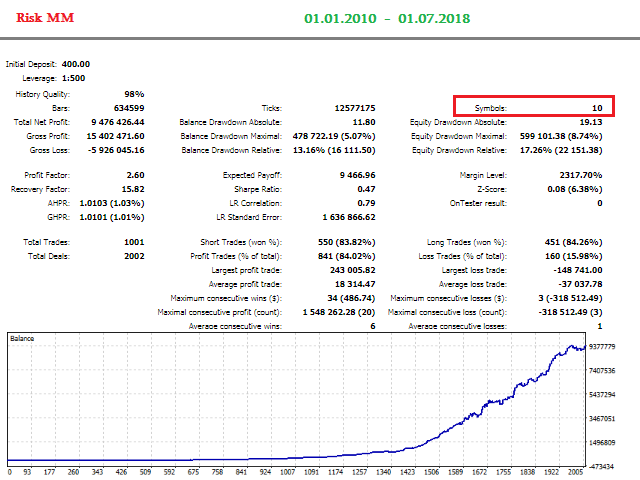
Task: Click the OnTester result value 0
Action: tap(600, 203)
